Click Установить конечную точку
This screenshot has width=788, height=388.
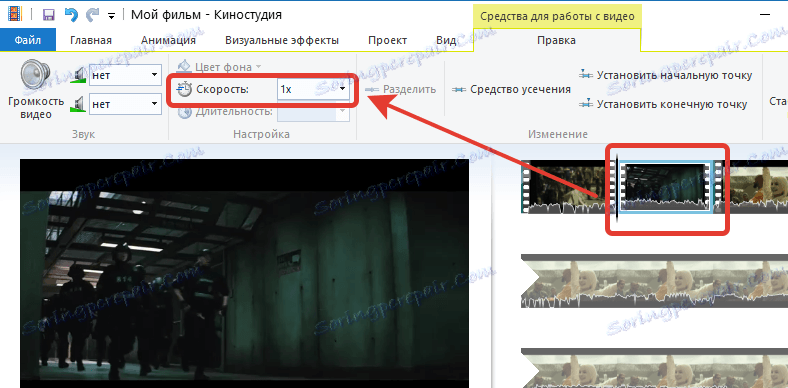(662, 105)
